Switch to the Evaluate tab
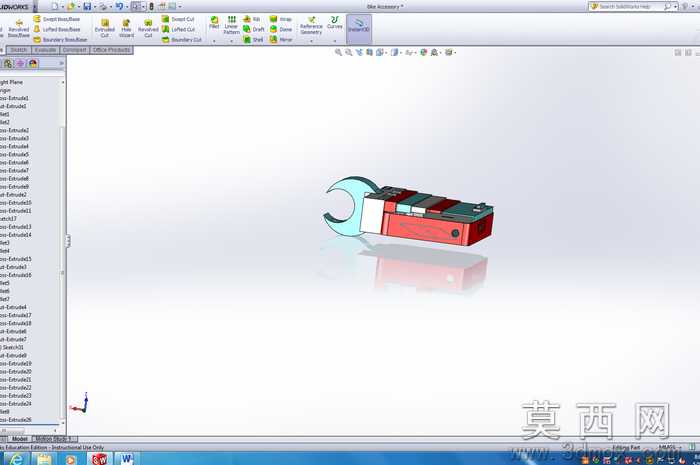This screenshot has width=700, height=465. tap(46, 50)
